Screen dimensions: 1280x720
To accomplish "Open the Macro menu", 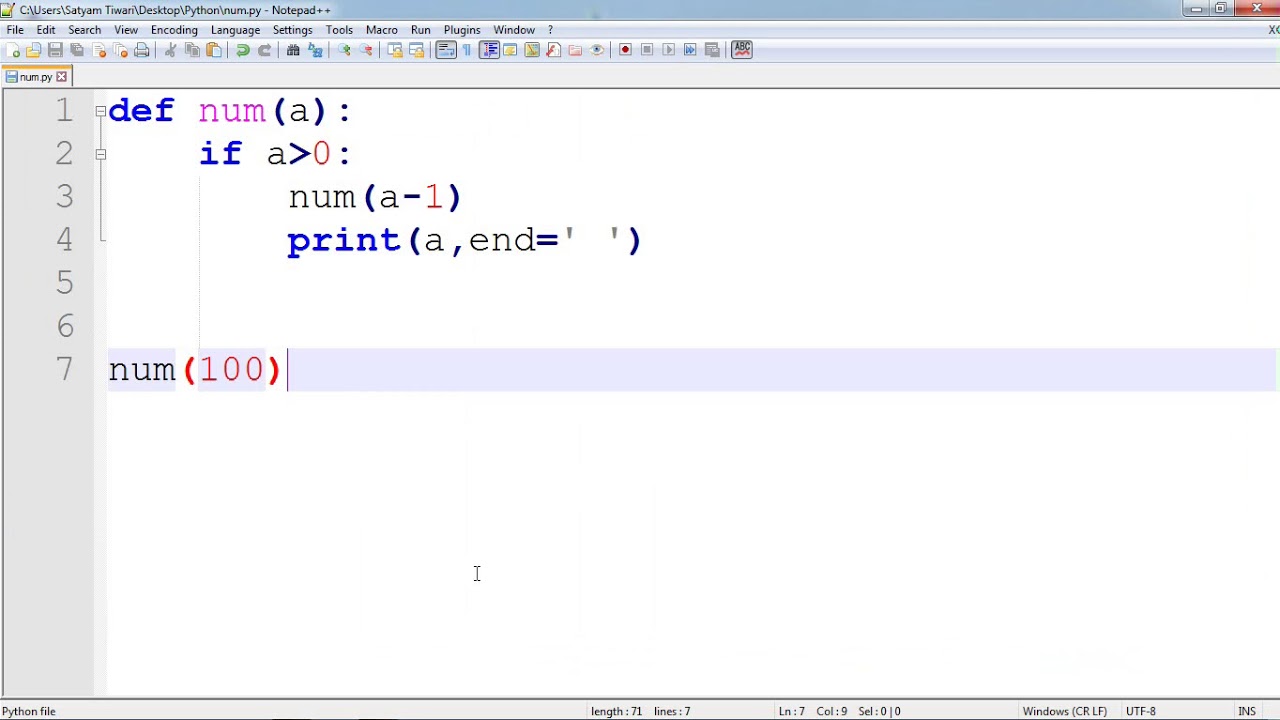I will click(381, 29).
